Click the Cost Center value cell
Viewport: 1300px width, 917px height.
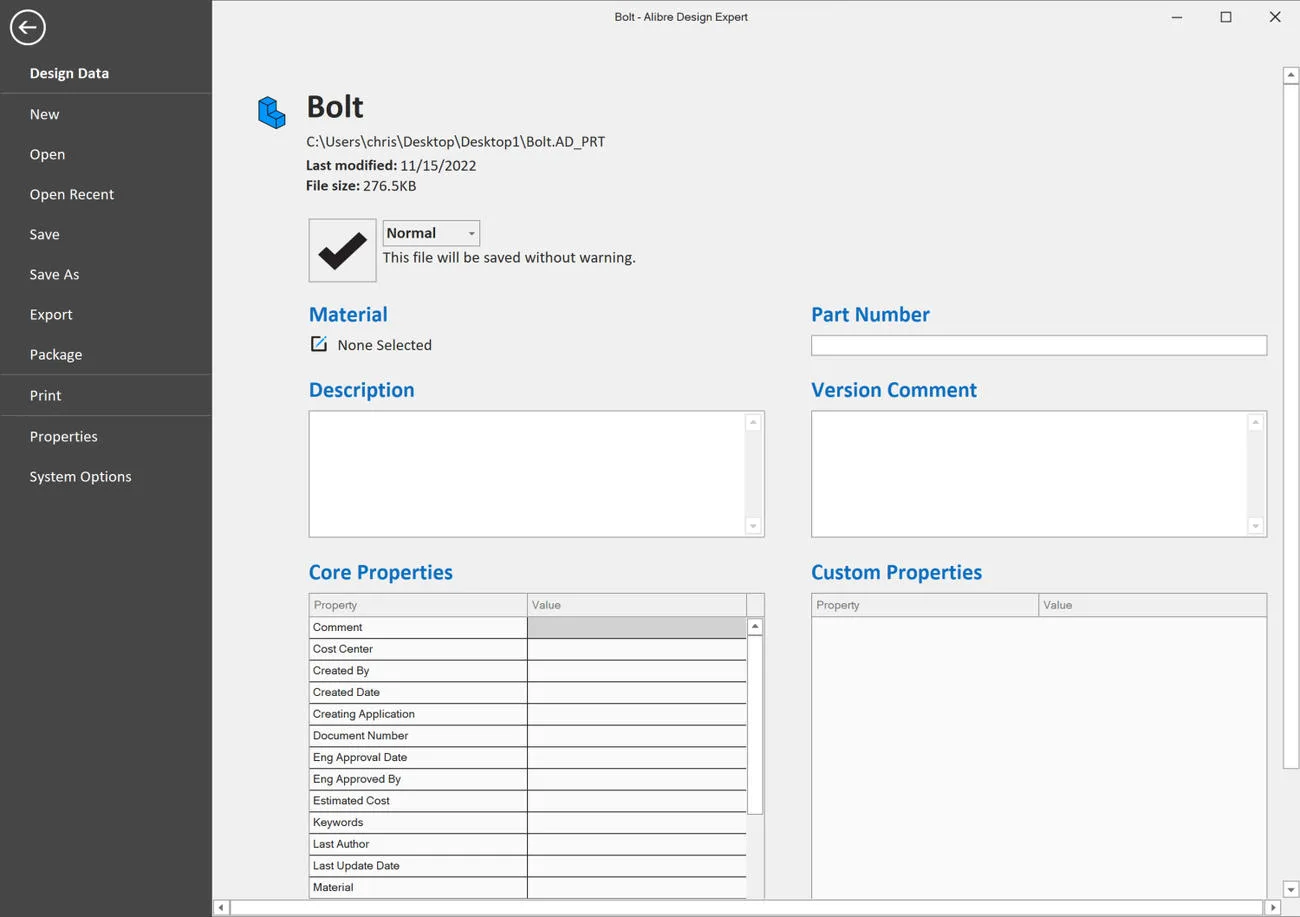pos(636,649)
